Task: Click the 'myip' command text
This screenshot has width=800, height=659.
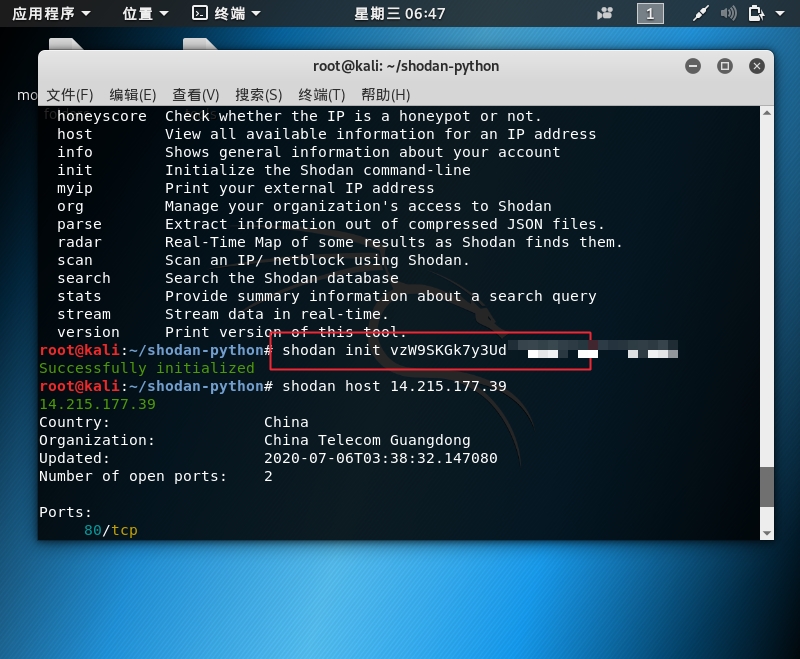Action: pyautogui.click(x=74, y=188)
